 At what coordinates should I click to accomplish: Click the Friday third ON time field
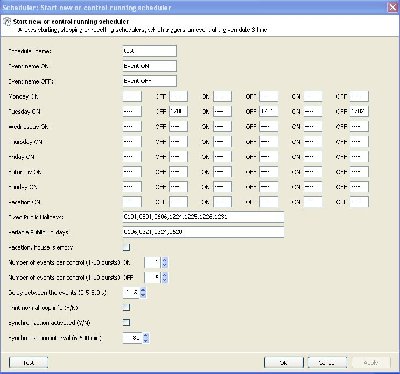[x=313, y=157]
